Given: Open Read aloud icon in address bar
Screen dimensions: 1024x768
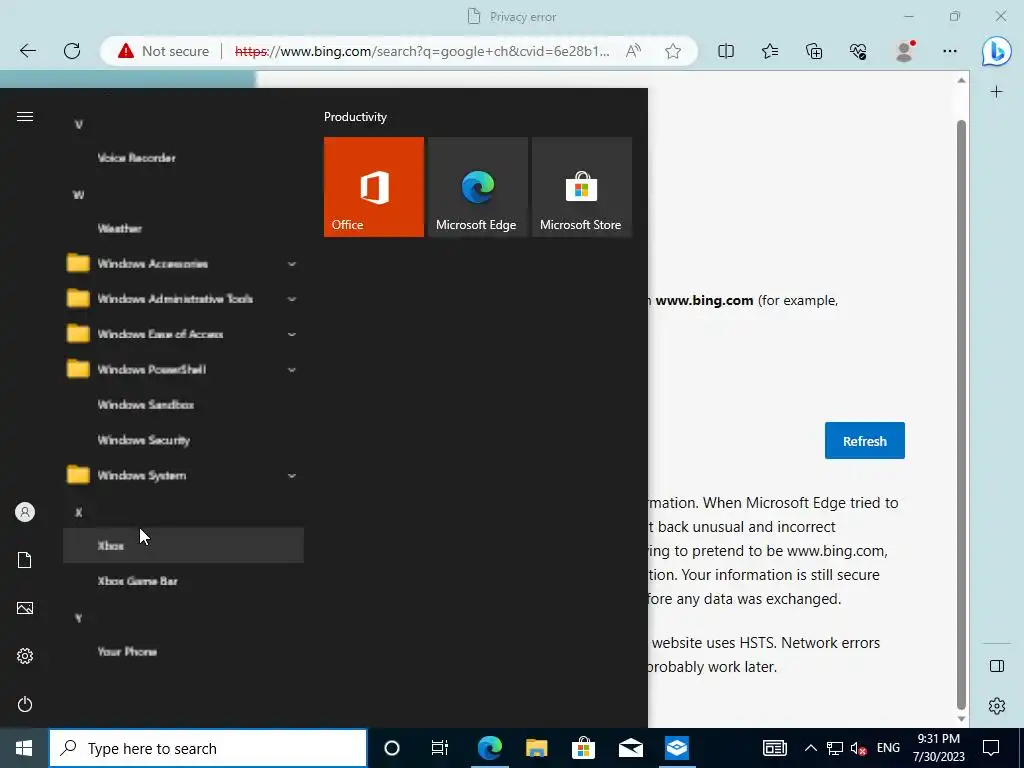Looking at the screenshot, I should pos(633,51).
